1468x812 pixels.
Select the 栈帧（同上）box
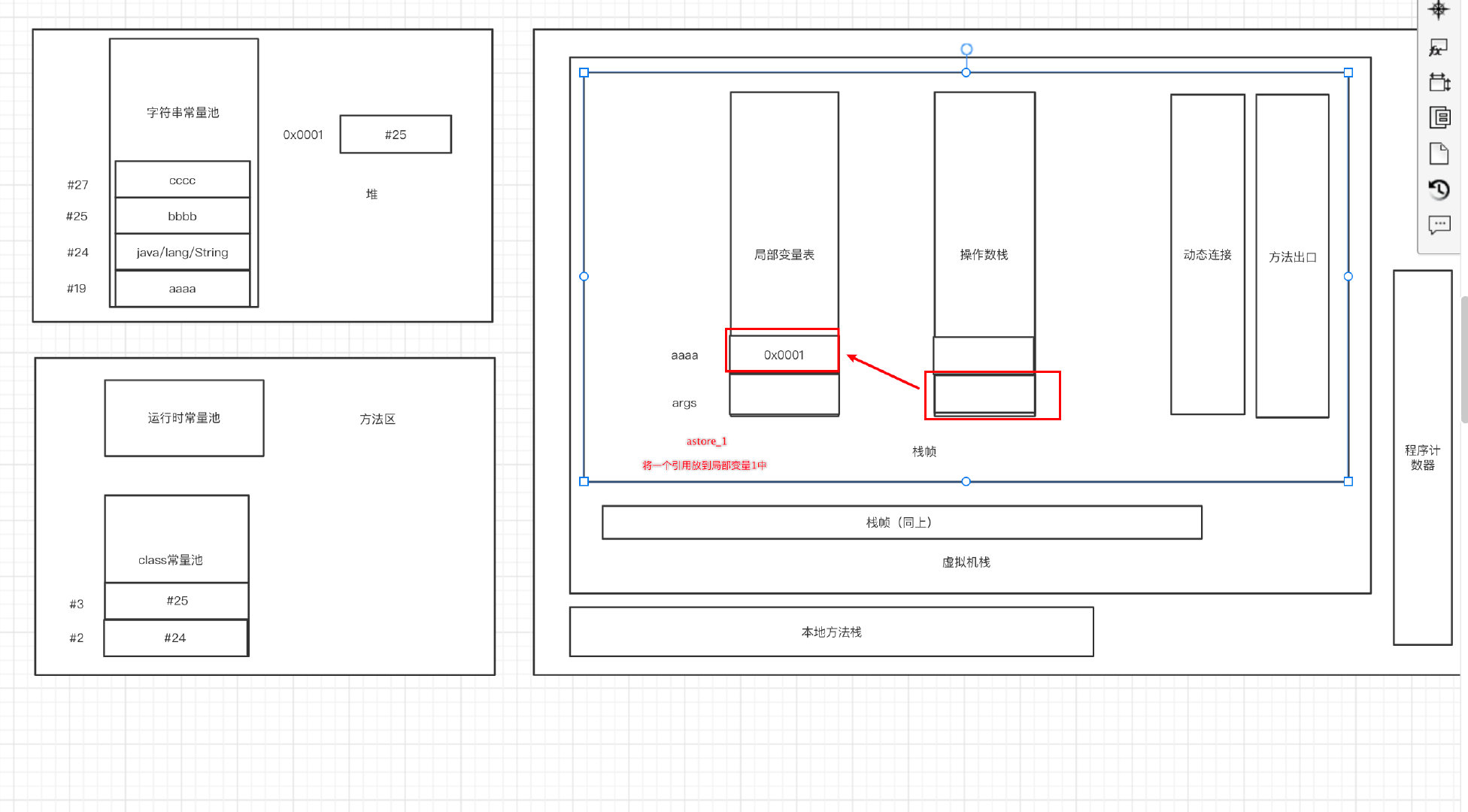point(902,523)
